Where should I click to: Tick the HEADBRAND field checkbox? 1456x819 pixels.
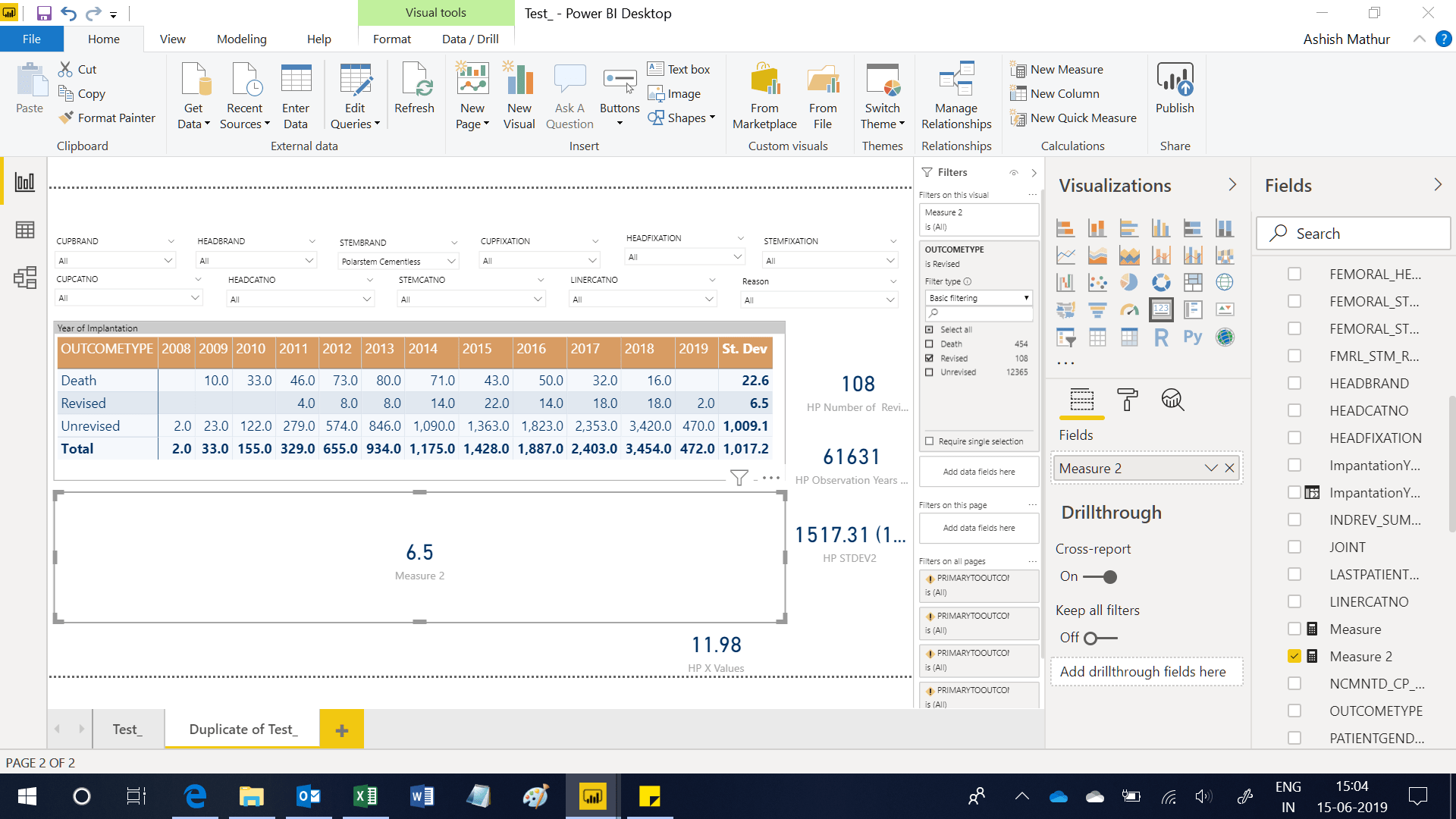(1294, 383)
